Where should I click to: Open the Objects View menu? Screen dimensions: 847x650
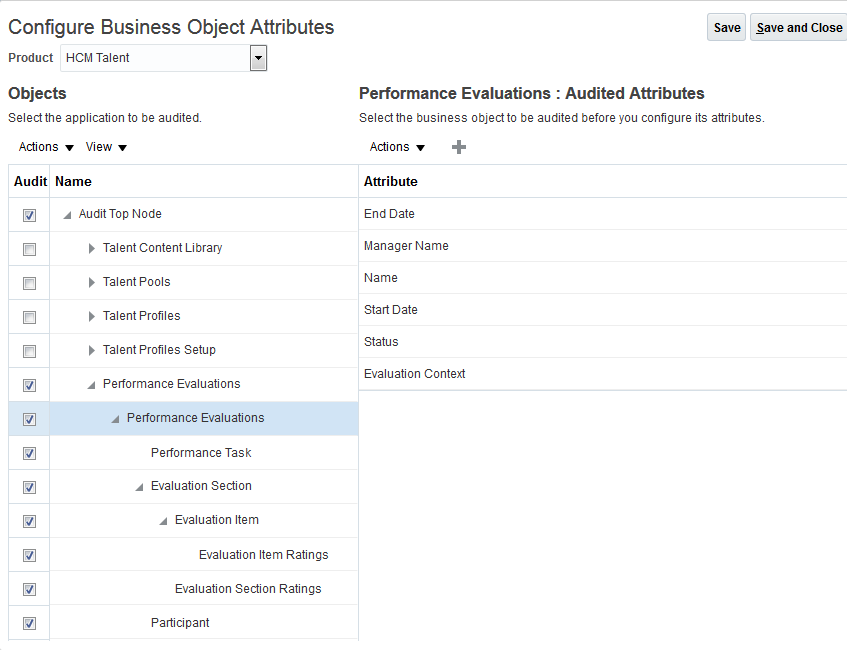pyautogui.click(x=106, y=147)
